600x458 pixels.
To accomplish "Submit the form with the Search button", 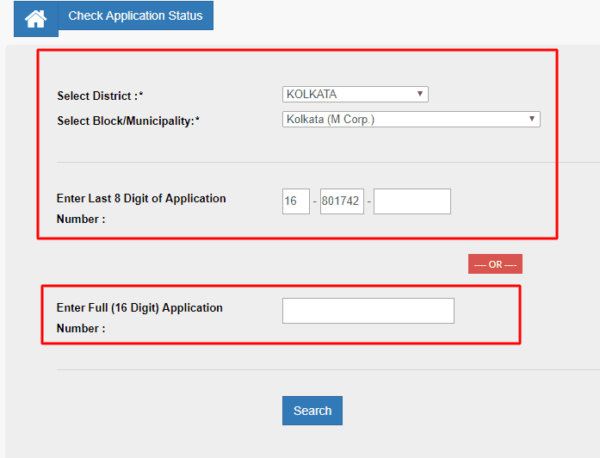I will click(x=312, y=411).
